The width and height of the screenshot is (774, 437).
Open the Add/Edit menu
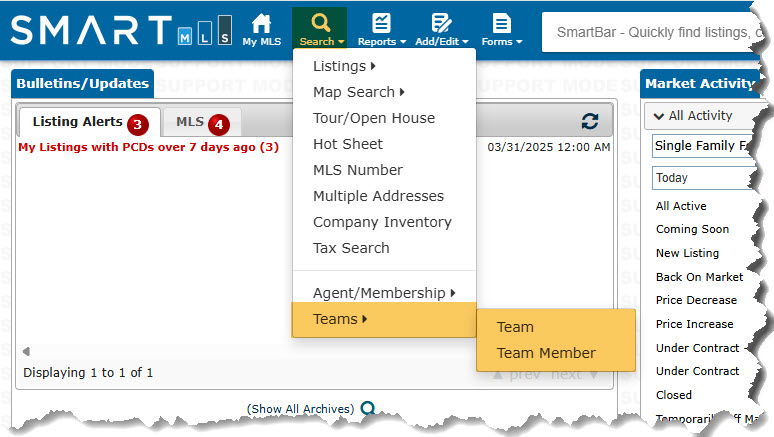441,30
